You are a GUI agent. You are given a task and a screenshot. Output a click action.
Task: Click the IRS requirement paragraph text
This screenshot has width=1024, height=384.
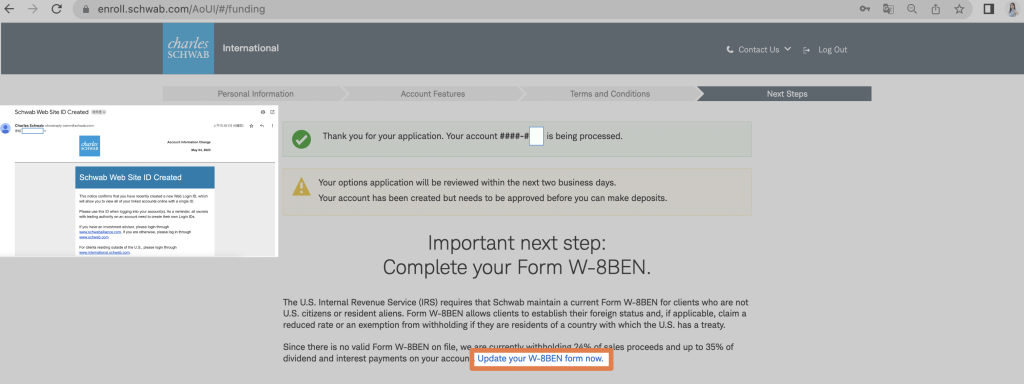515,313
